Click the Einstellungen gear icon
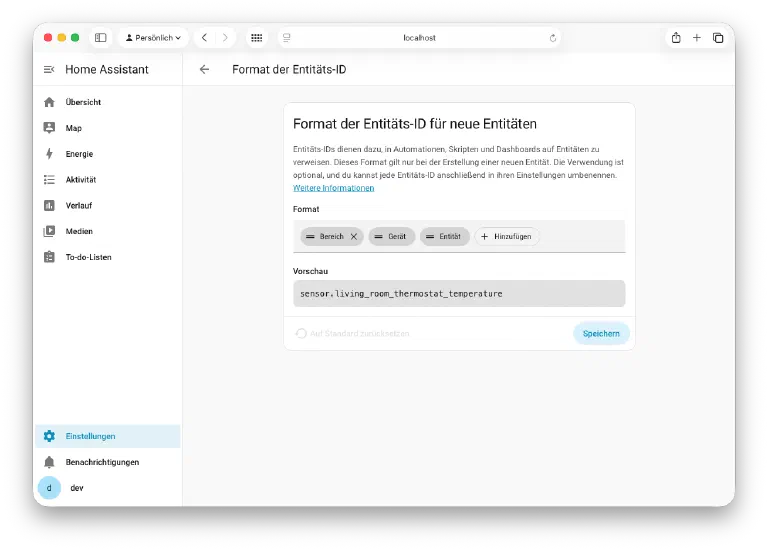 coord(49,436)
